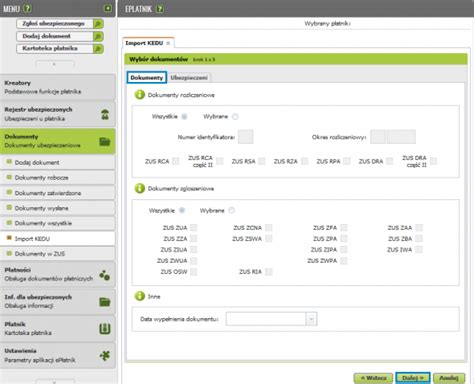This screenshot has width=474, height=384.
Task: Tick the ZUS RPA checkbox
Action: pos(347,161)
